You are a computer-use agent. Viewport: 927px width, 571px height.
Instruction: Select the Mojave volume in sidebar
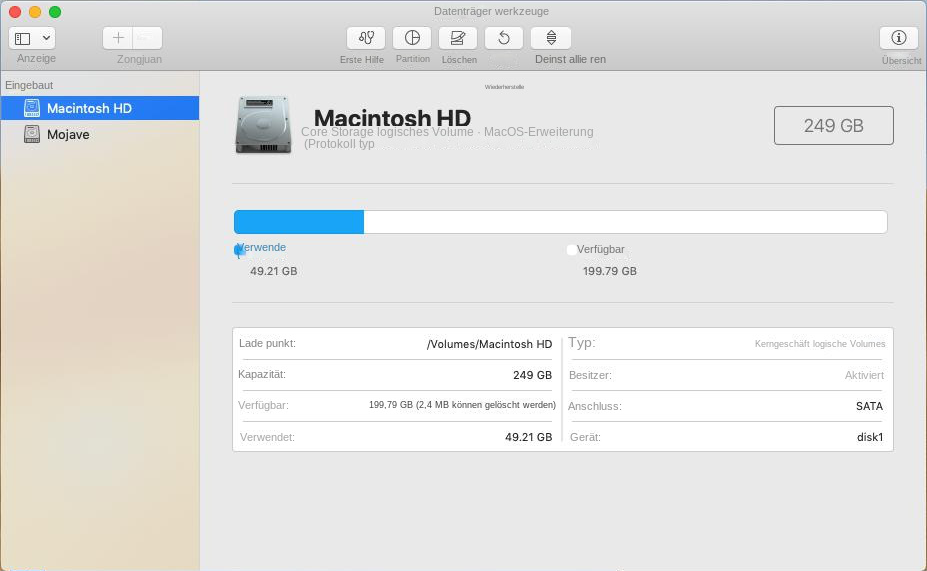pyautogui.click(x=68, y=134)
